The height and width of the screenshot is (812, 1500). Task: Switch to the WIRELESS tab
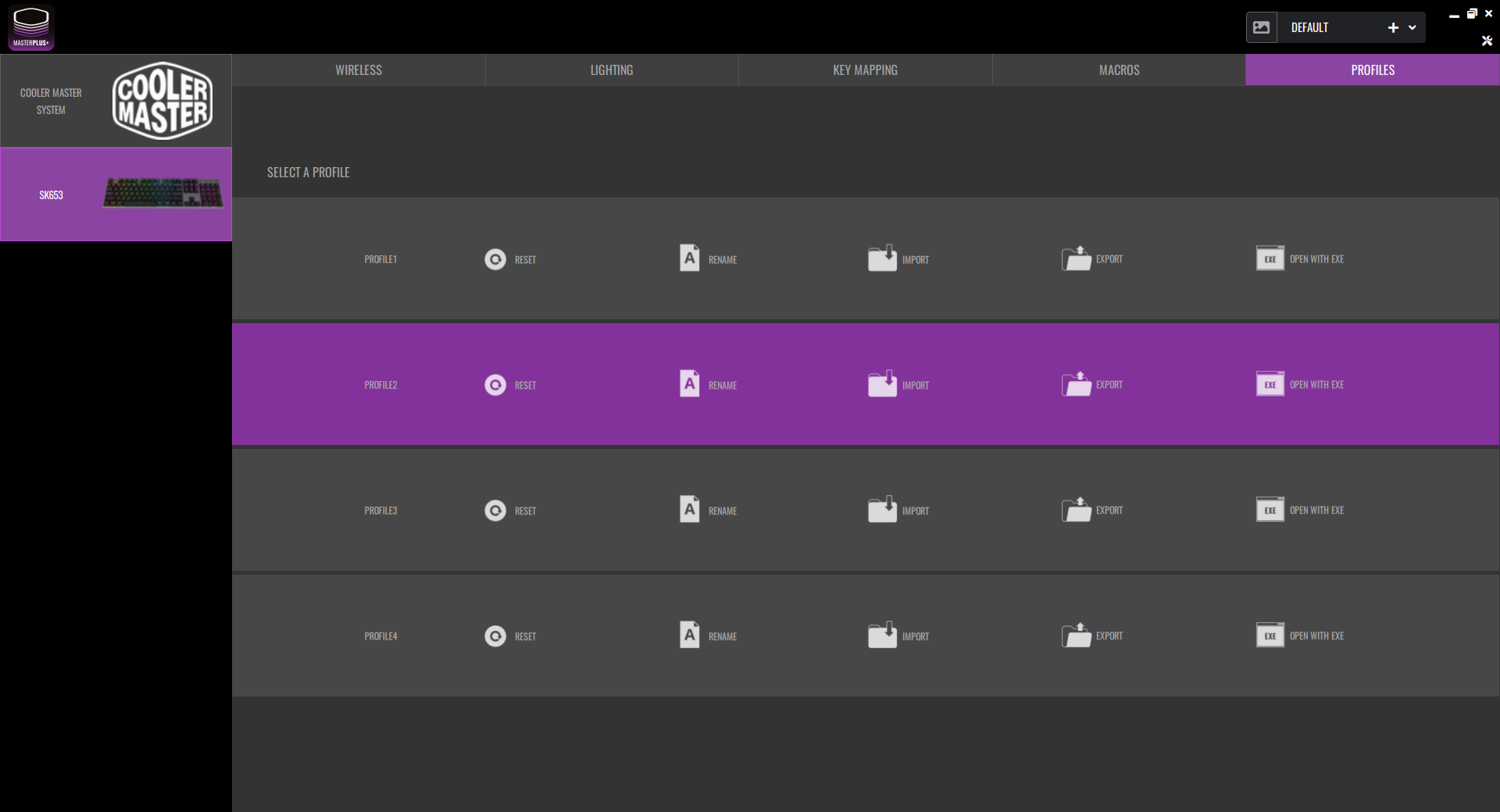[x=359, y=70]
